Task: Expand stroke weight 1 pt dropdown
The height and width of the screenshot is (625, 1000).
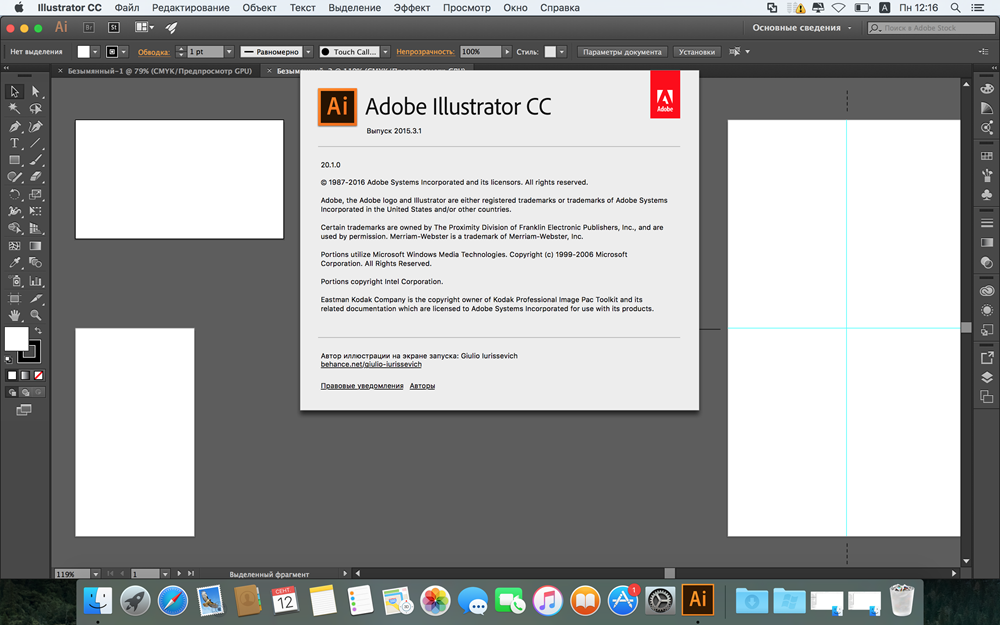Action: click(229, 52)
